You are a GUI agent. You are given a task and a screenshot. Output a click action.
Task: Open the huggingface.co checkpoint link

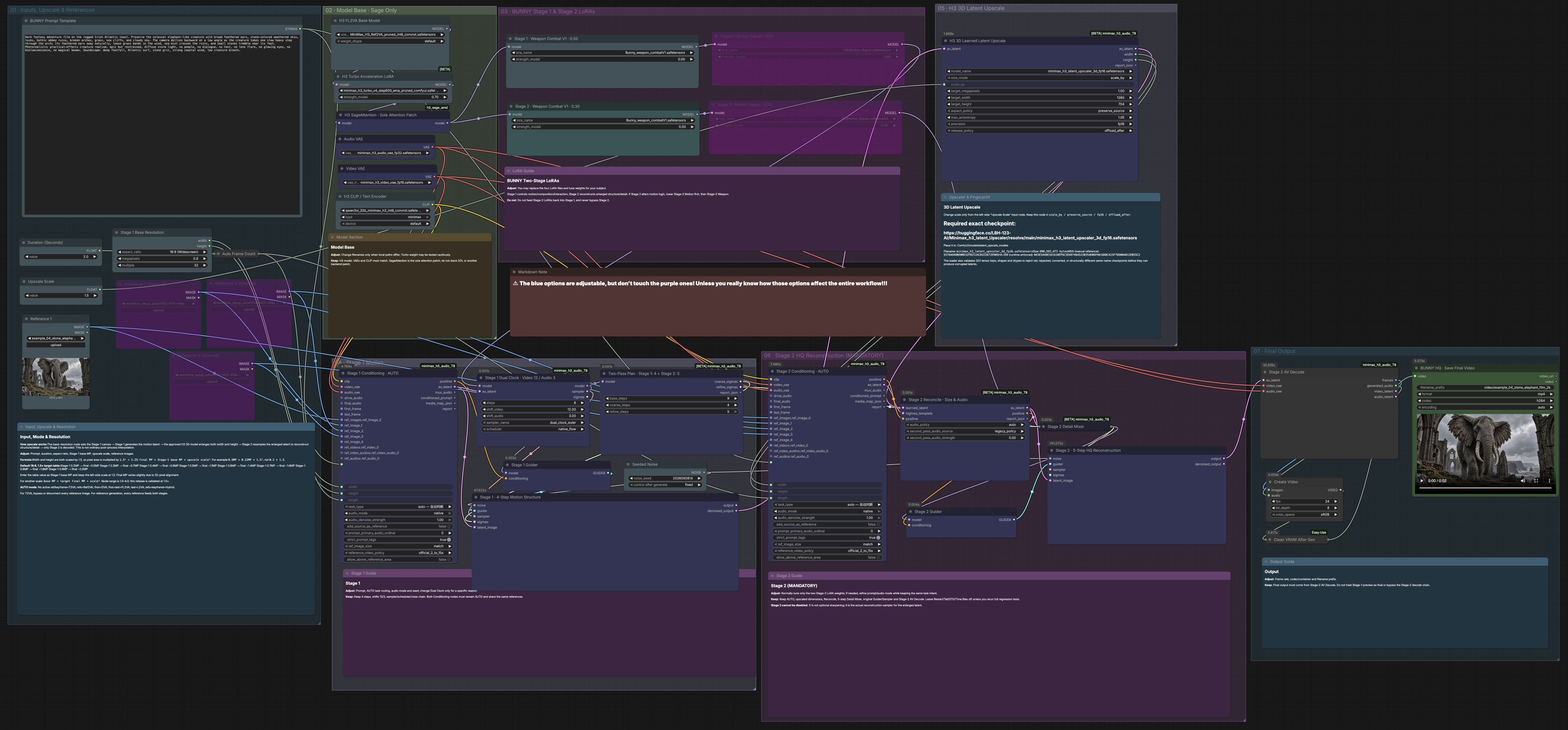tap(1040, 235)
